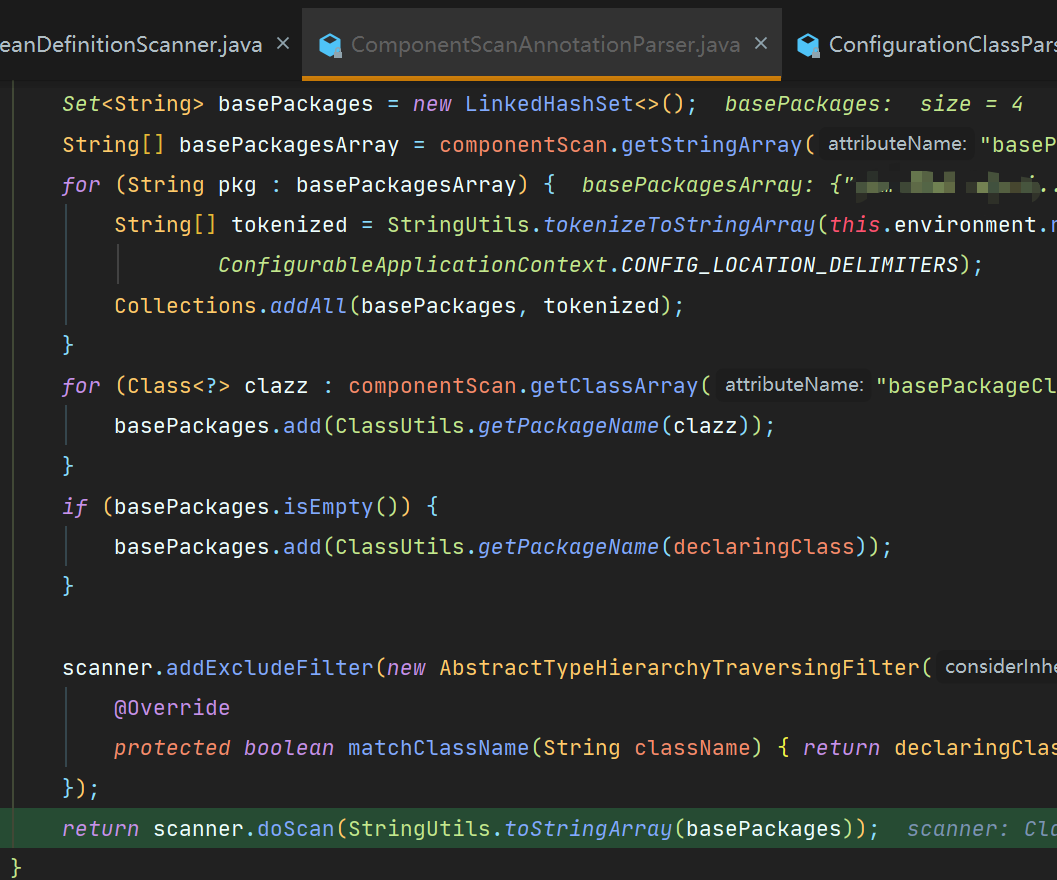Click getPackageName(clazz) call
1057x880 pixels.
coord(615,426)
